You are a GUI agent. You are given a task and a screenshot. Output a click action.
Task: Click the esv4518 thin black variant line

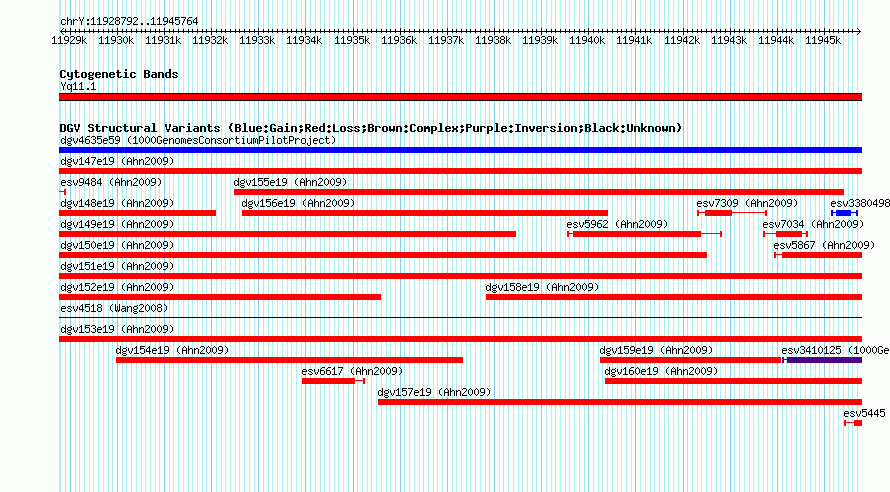[x=460, y=317]
